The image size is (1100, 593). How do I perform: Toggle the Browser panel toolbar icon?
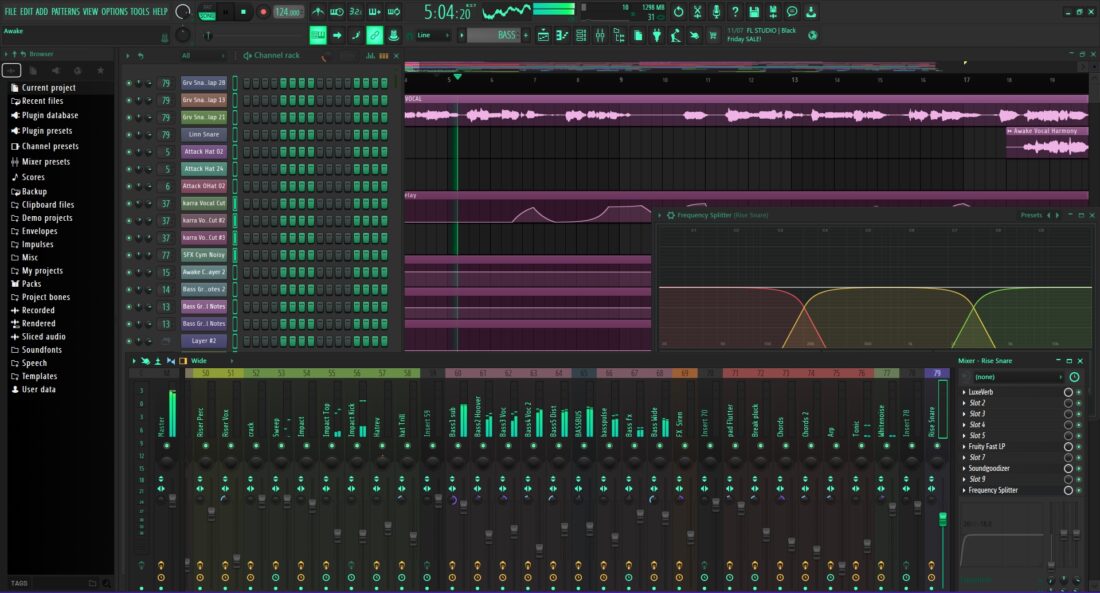[617, 36]
